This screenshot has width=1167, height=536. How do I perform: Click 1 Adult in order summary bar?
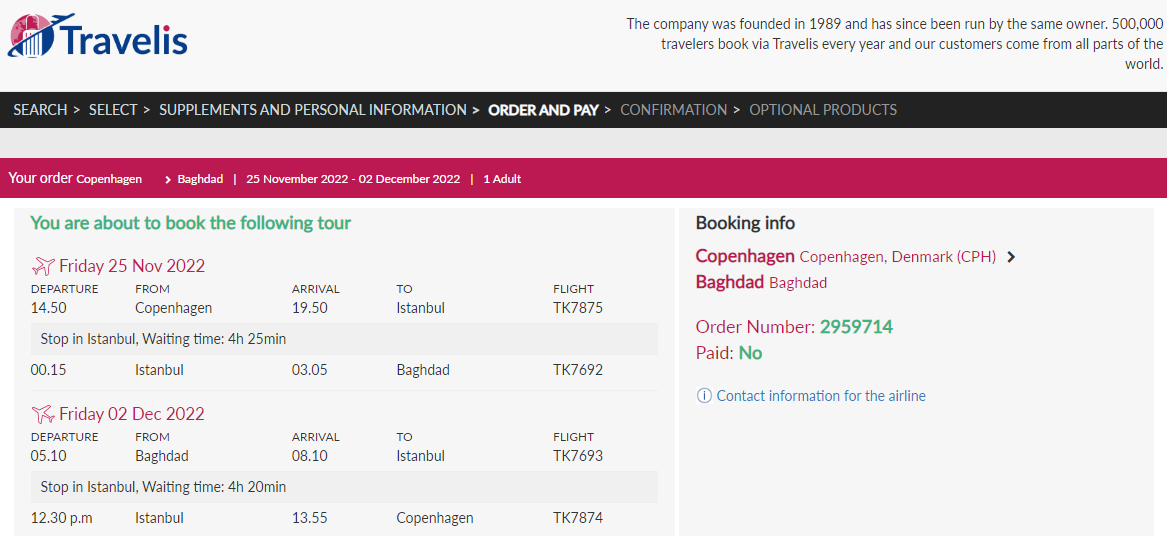(x=502, y=179)
